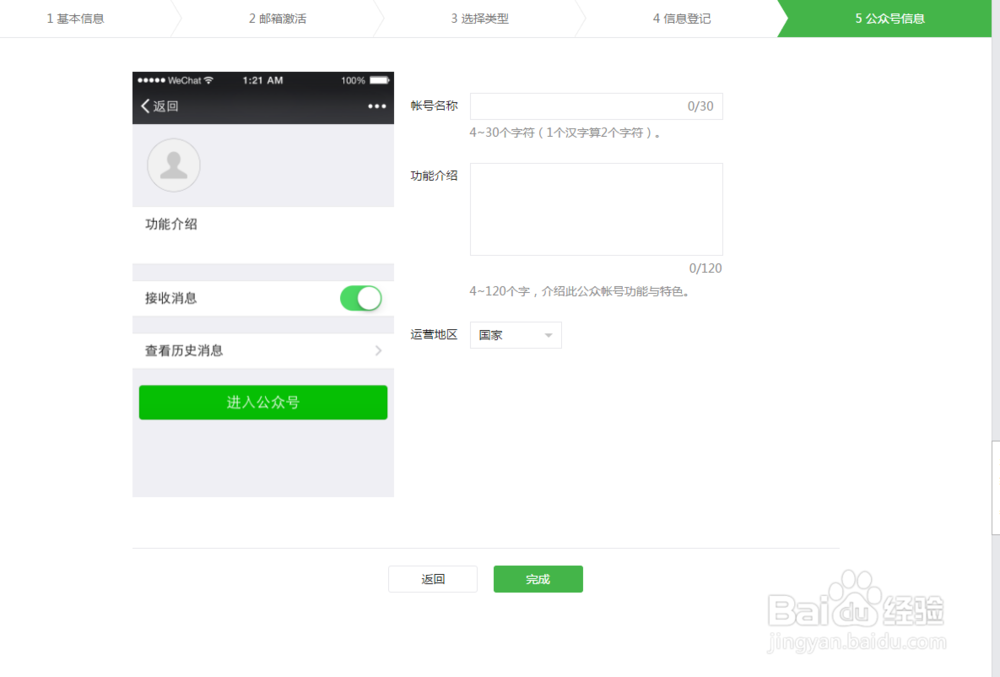
Task: Disable the 接收消息 message toggle
Action: pyautogui.click(x=360, y=298)
